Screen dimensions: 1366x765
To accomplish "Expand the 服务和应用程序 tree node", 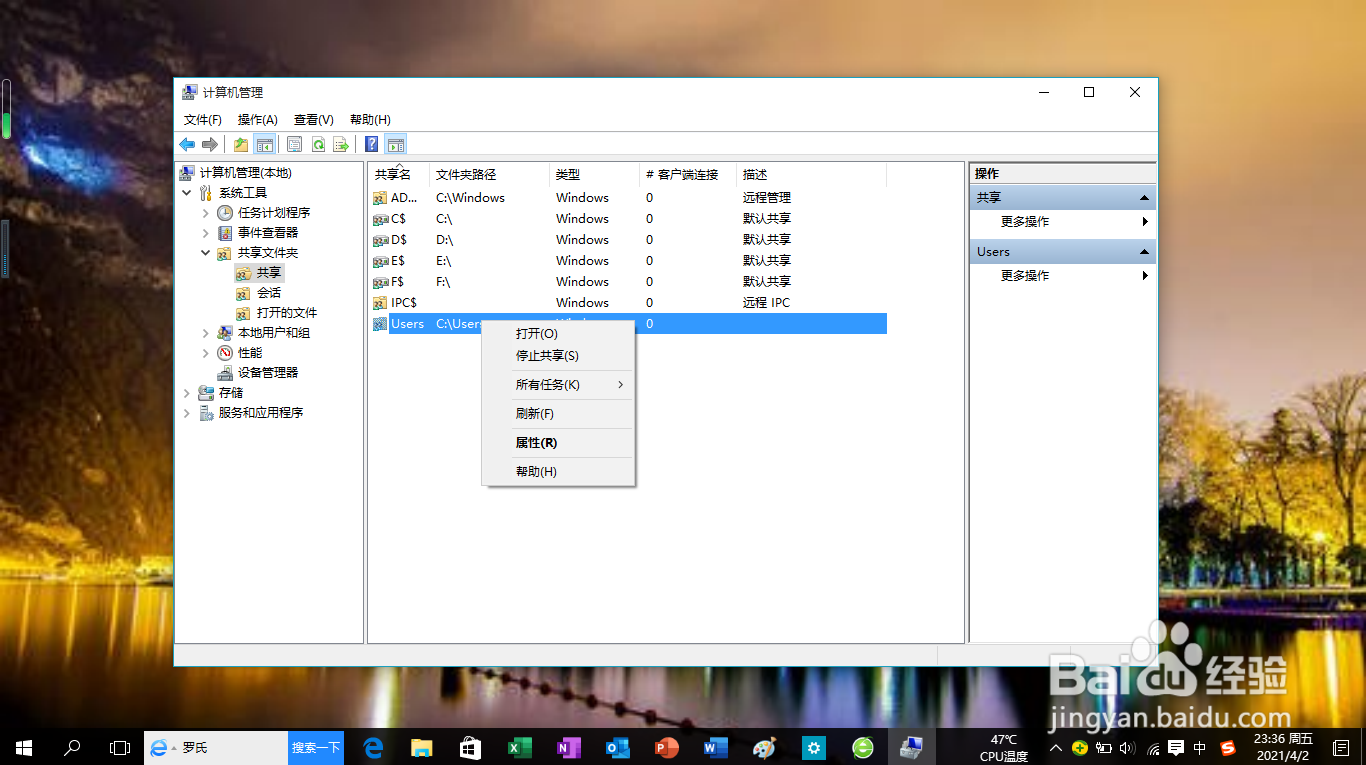I will point(187,413).
